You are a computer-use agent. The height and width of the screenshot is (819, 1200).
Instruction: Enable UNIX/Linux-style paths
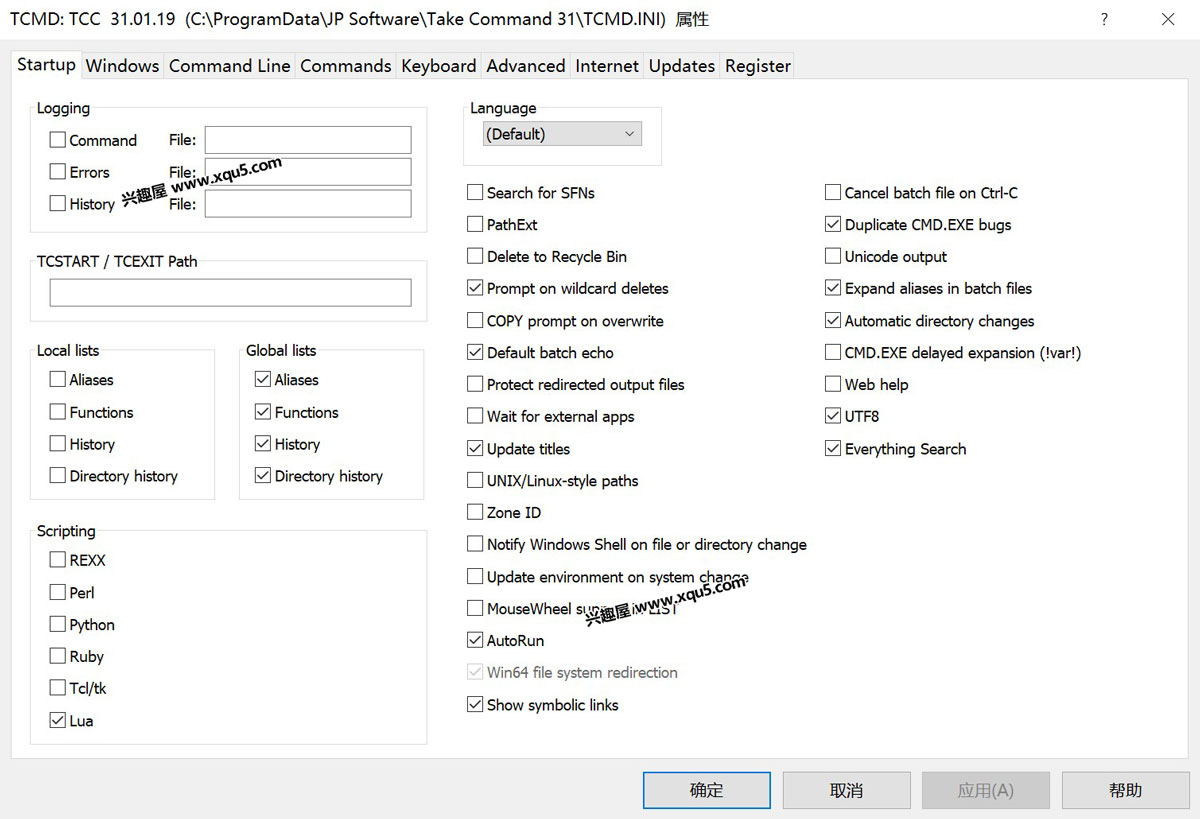[x=475, y=481]
